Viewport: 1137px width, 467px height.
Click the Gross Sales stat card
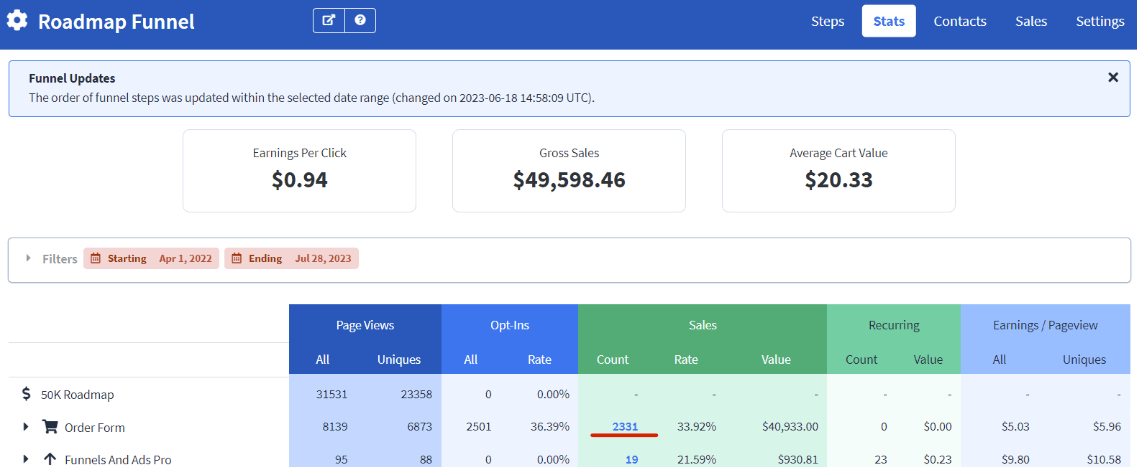tap(568, 170)
